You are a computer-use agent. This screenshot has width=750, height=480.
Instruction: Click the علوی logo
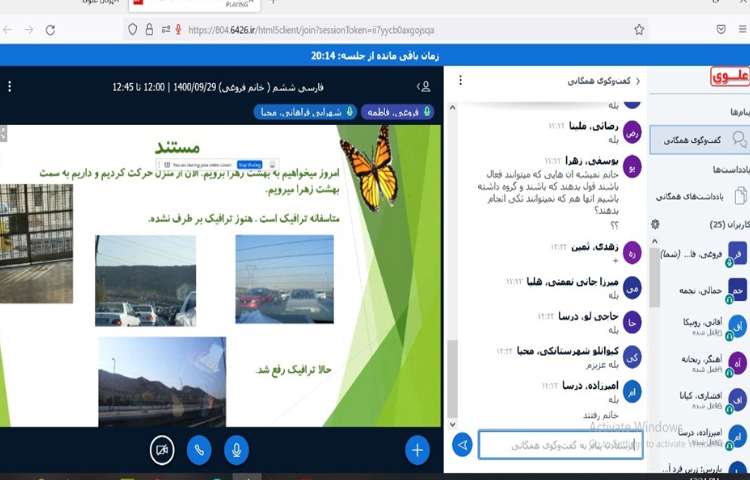click(x=730, y=77)
